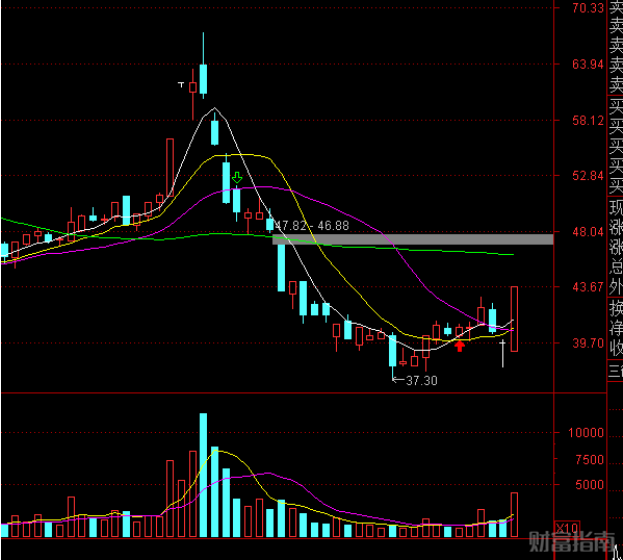The height and width of the screenshot is (560, 623).
Task: Click the 外 row in the quote panel
Action: 615,287
